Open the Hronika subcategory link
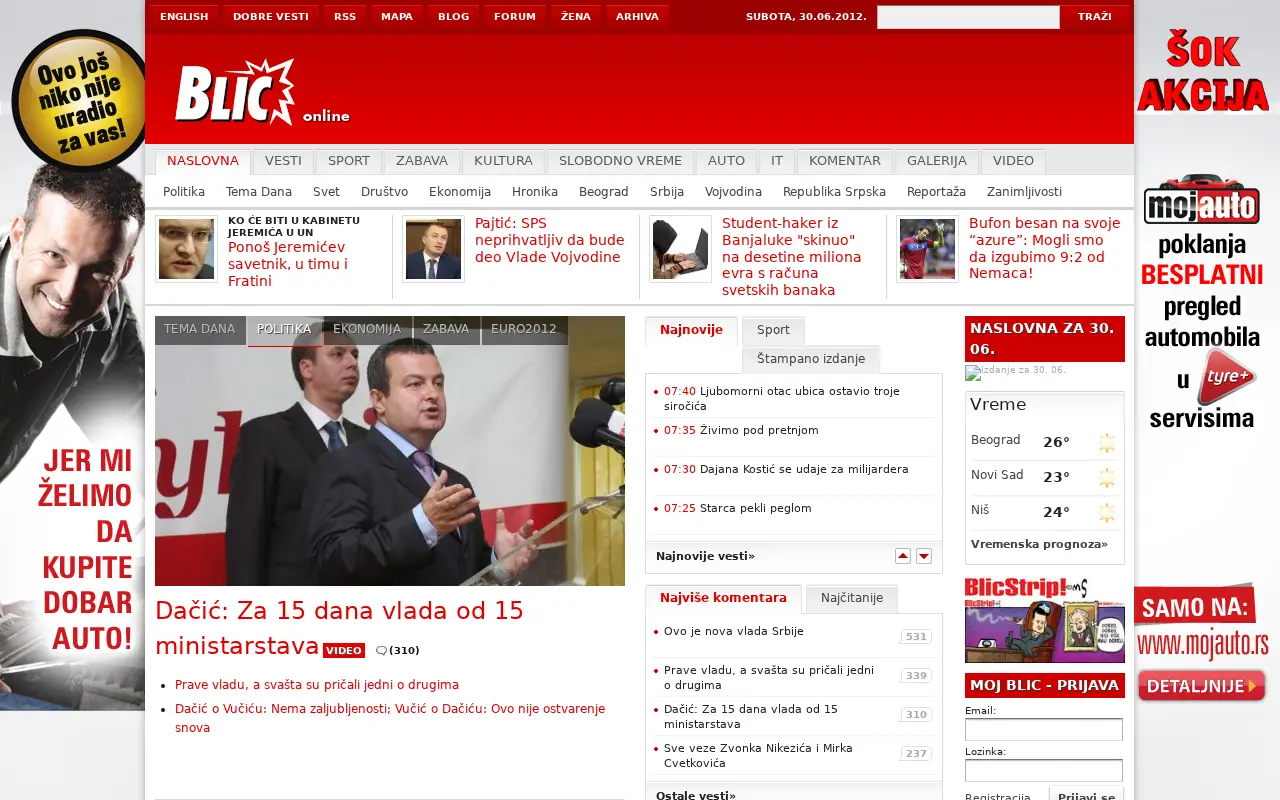The image size is (1280, 800). [535, 192]
